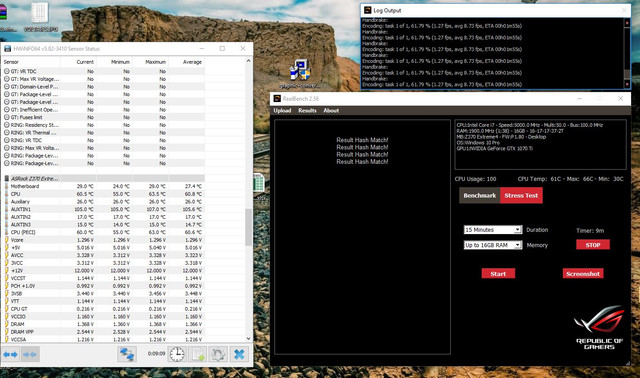
Task: Sort by the Current column header
Action: tap(78, 62)
